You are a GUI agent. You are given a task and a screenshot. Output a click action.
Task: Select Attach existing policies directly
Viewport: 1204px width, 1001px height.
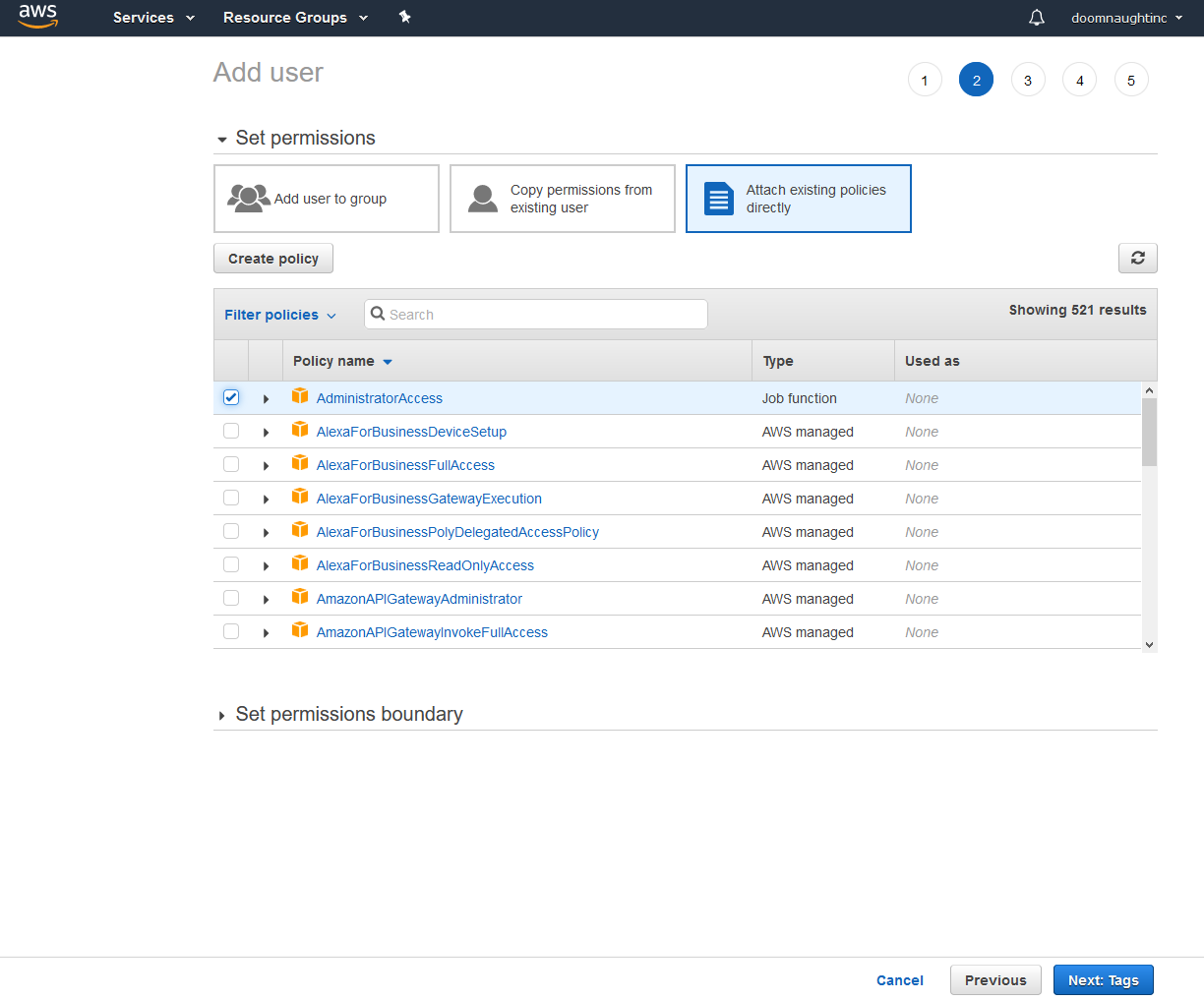point(799,199)
